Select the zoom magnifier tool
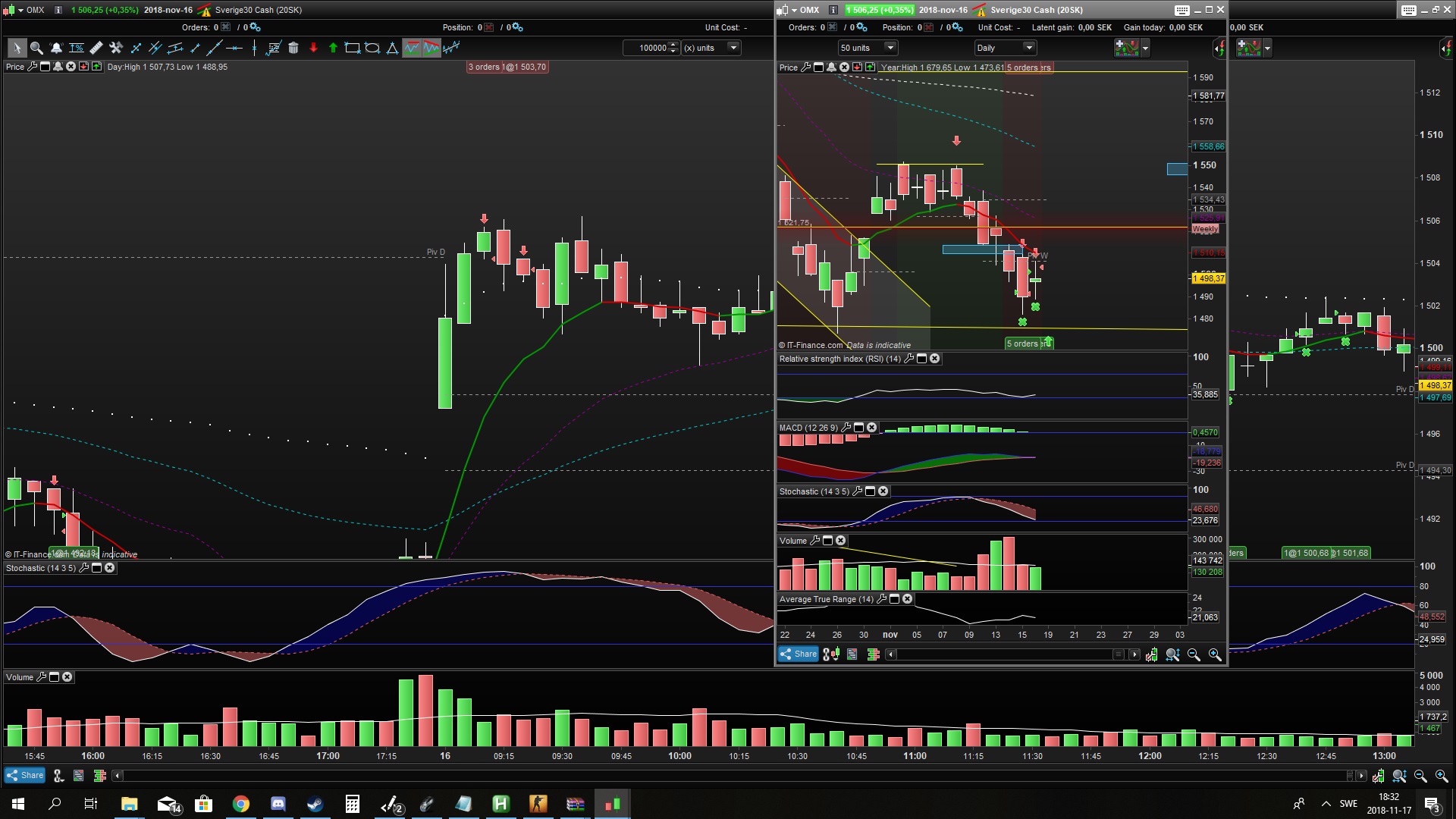 coord(36,48)
